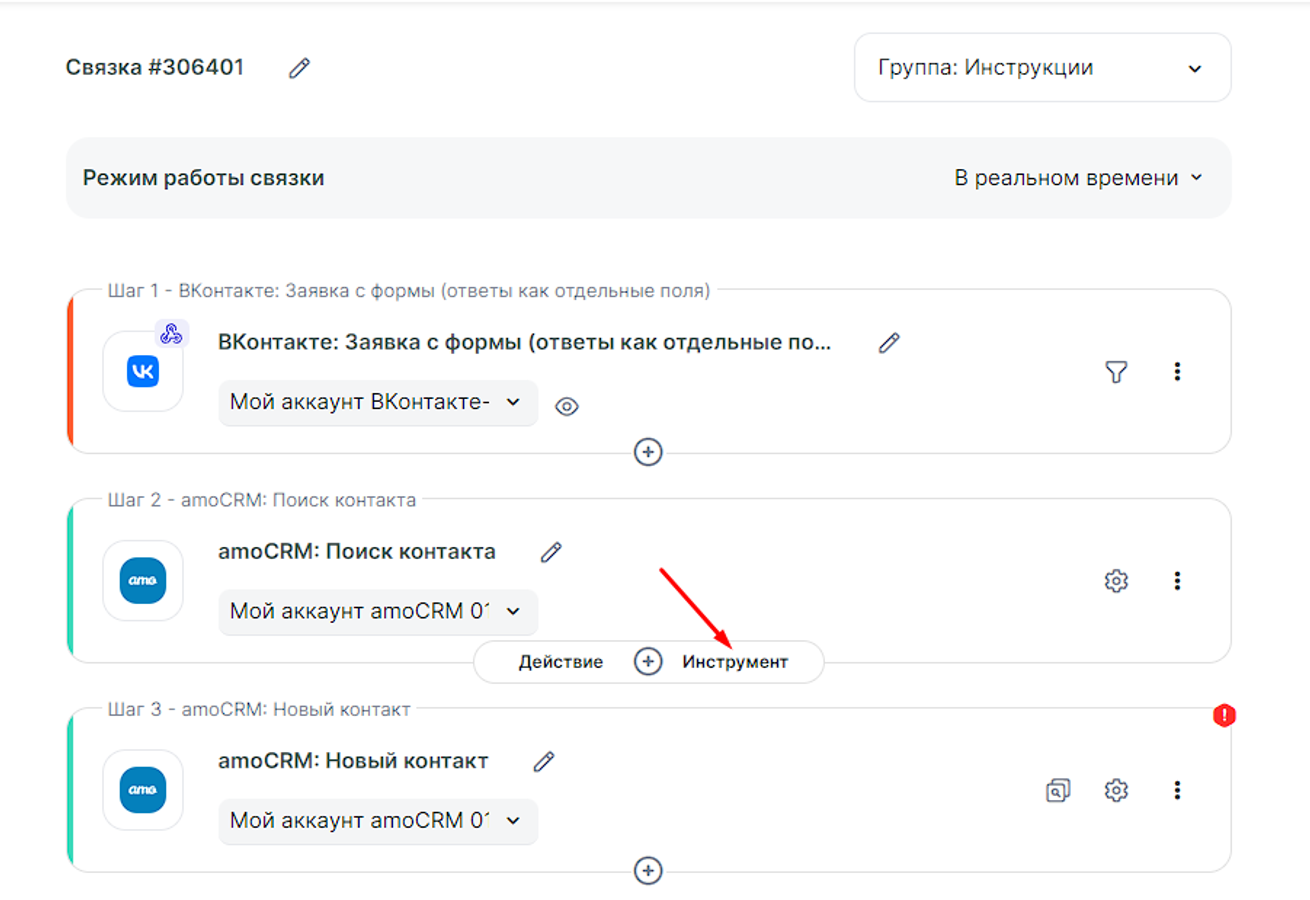Click the search-copy icon in Step 3
Image resolution: width=1310 pixels, height=900 pixels.
pyautogui.click(x=1057, y=790)
